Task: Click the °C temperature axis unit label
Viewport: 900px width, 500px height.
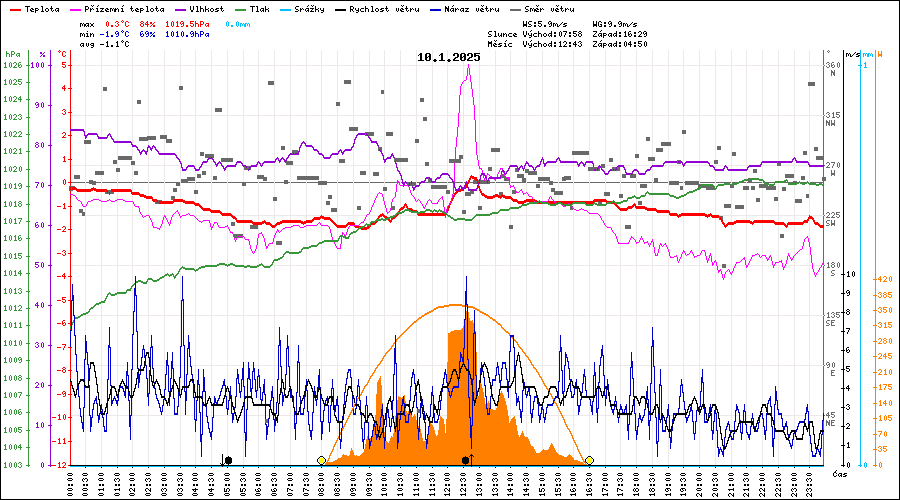Action: (x=63, y=54)
